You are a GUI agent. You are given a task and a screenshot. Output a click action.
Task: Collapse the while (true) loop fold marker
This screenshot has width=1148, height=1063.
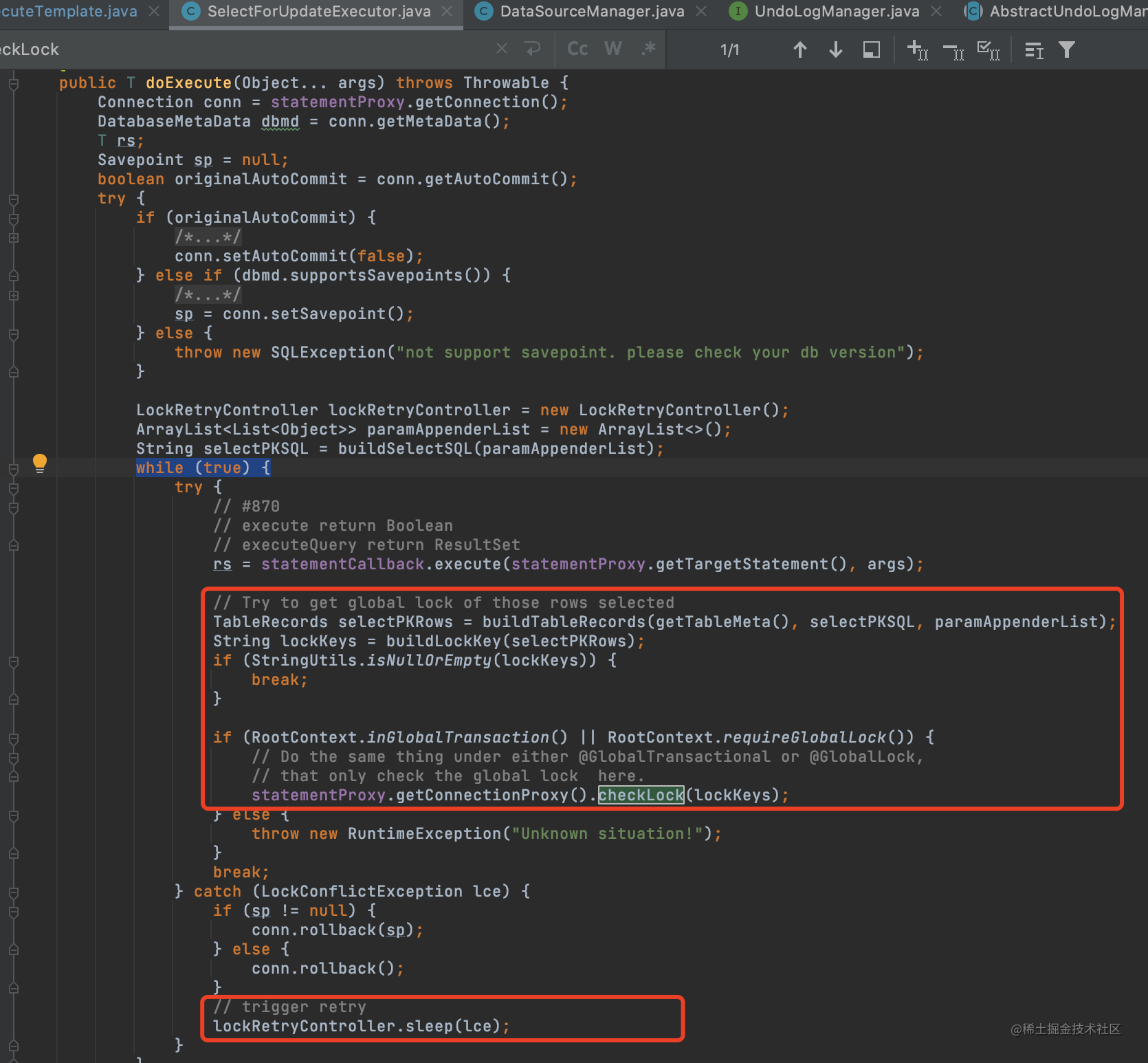tap(13, 469)
